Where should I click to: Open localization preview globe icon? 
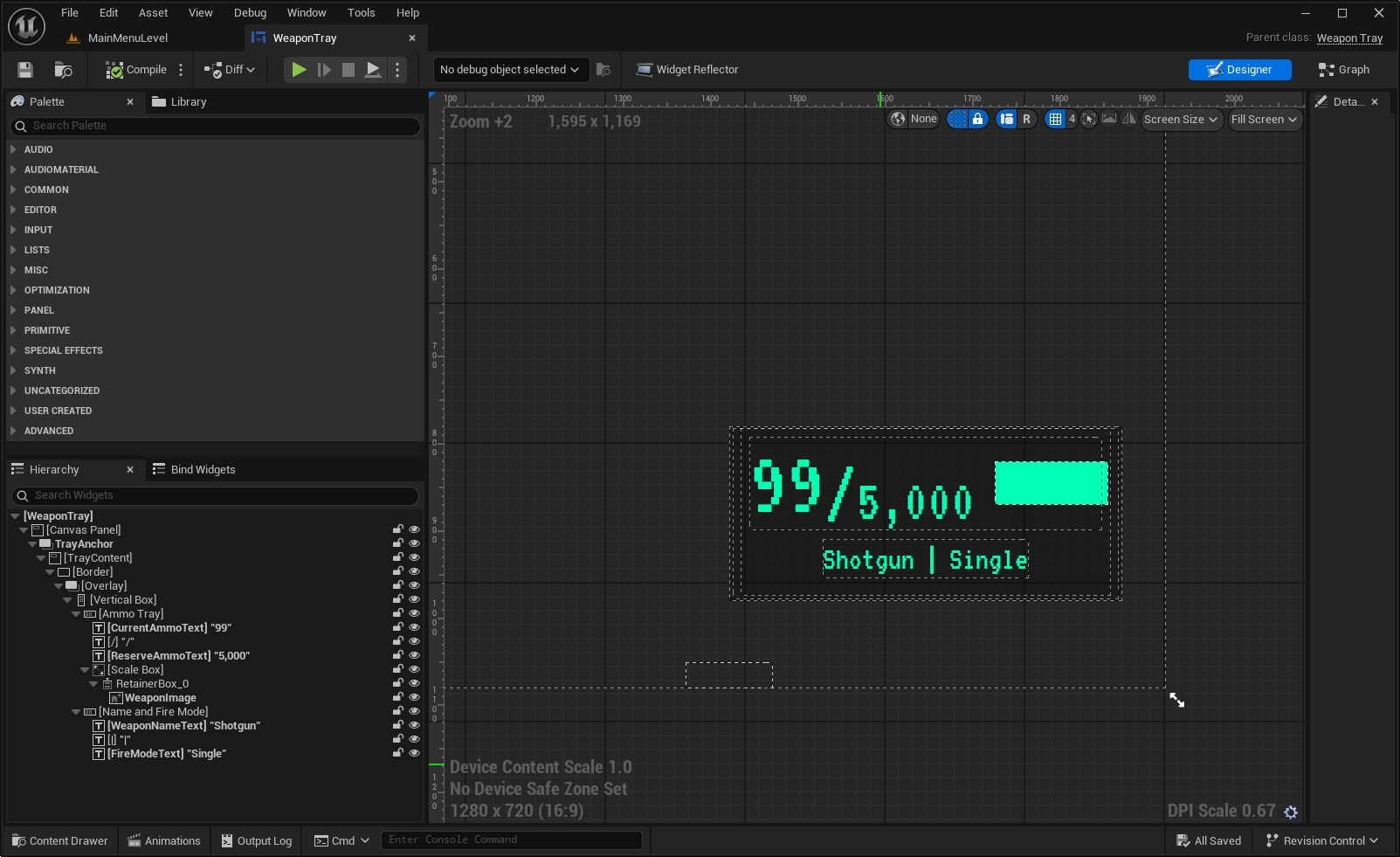tap(898, 120)
